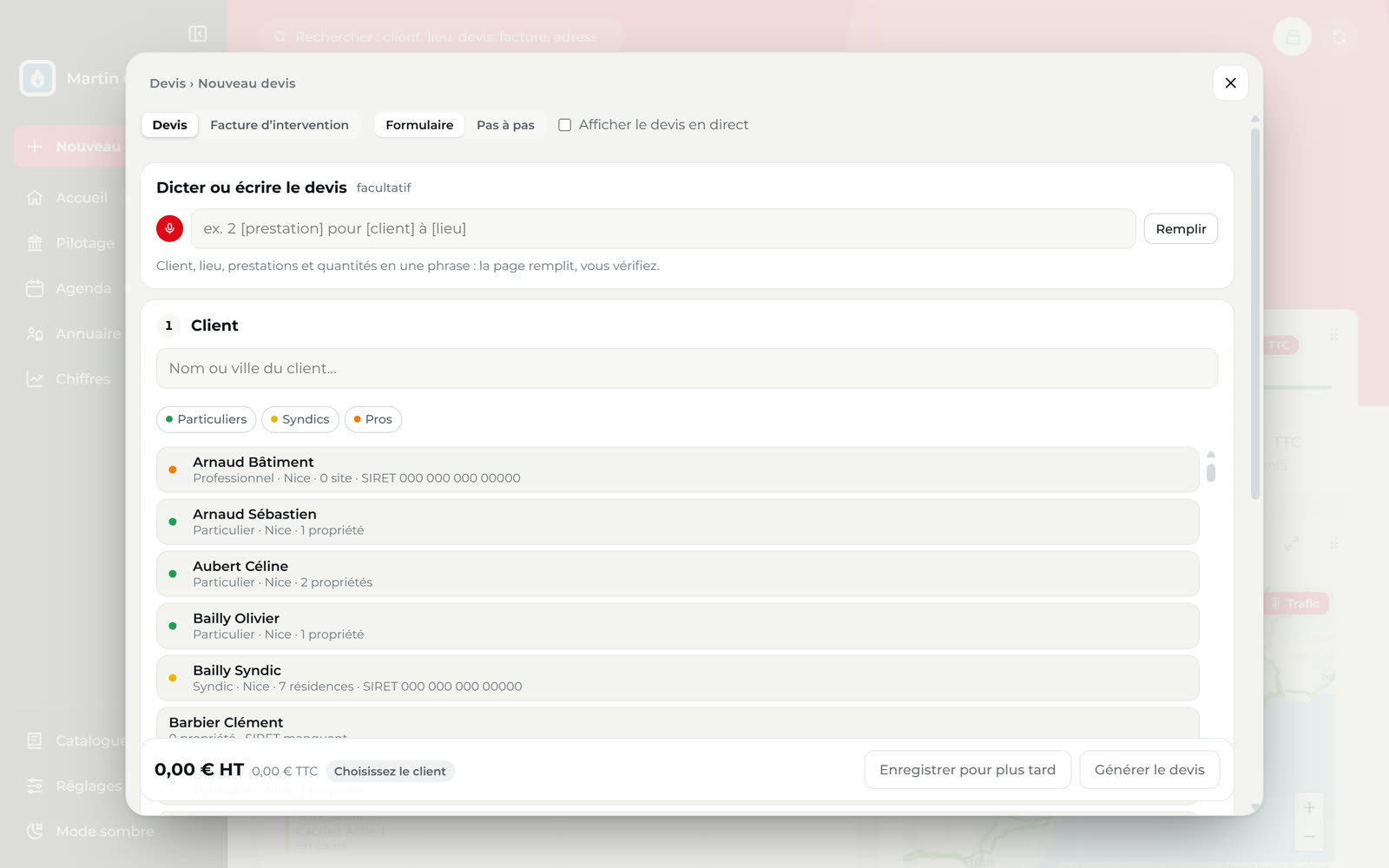
Task: Start dictation with the red microphone button
Action: 169,228
